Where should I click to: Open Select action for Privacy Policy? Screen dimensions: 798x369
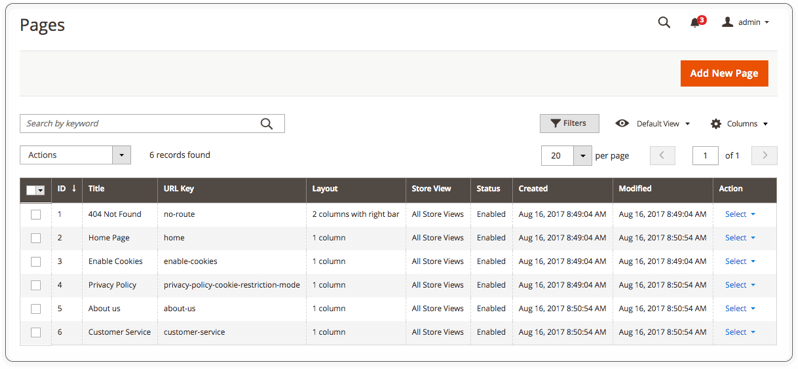click(740, 285)
